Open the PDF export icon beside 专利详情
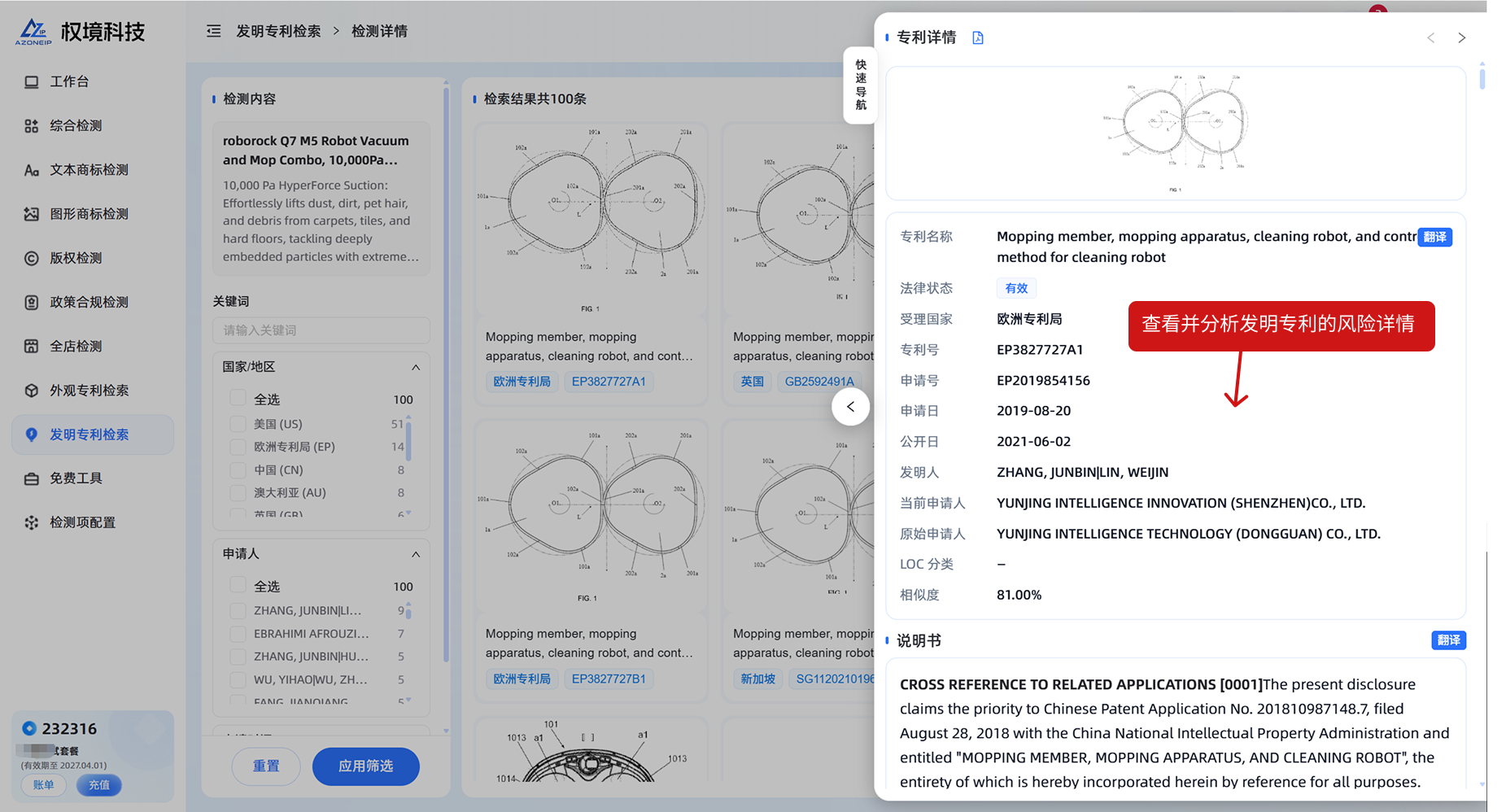 pos(978,37)
